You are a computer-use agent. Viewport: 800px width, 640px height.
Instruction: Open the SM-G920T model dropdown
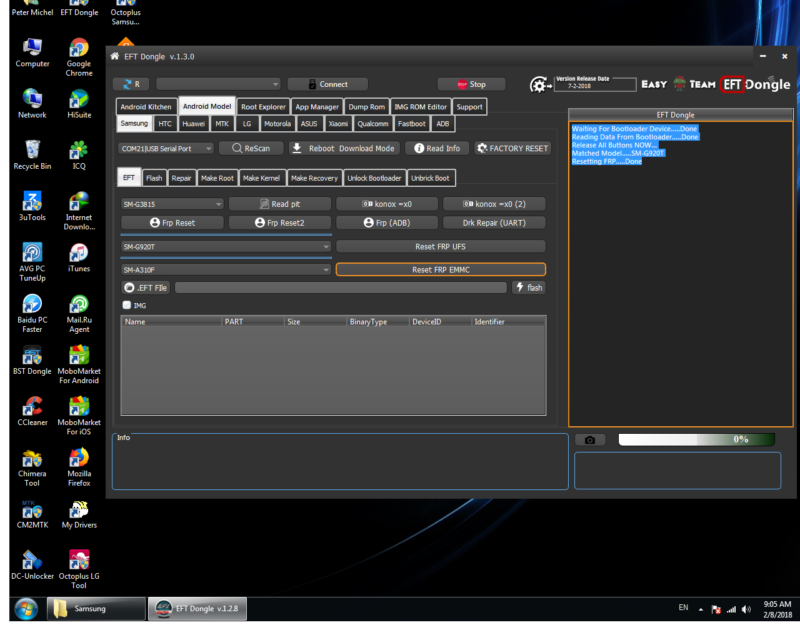tap(226, 247)
